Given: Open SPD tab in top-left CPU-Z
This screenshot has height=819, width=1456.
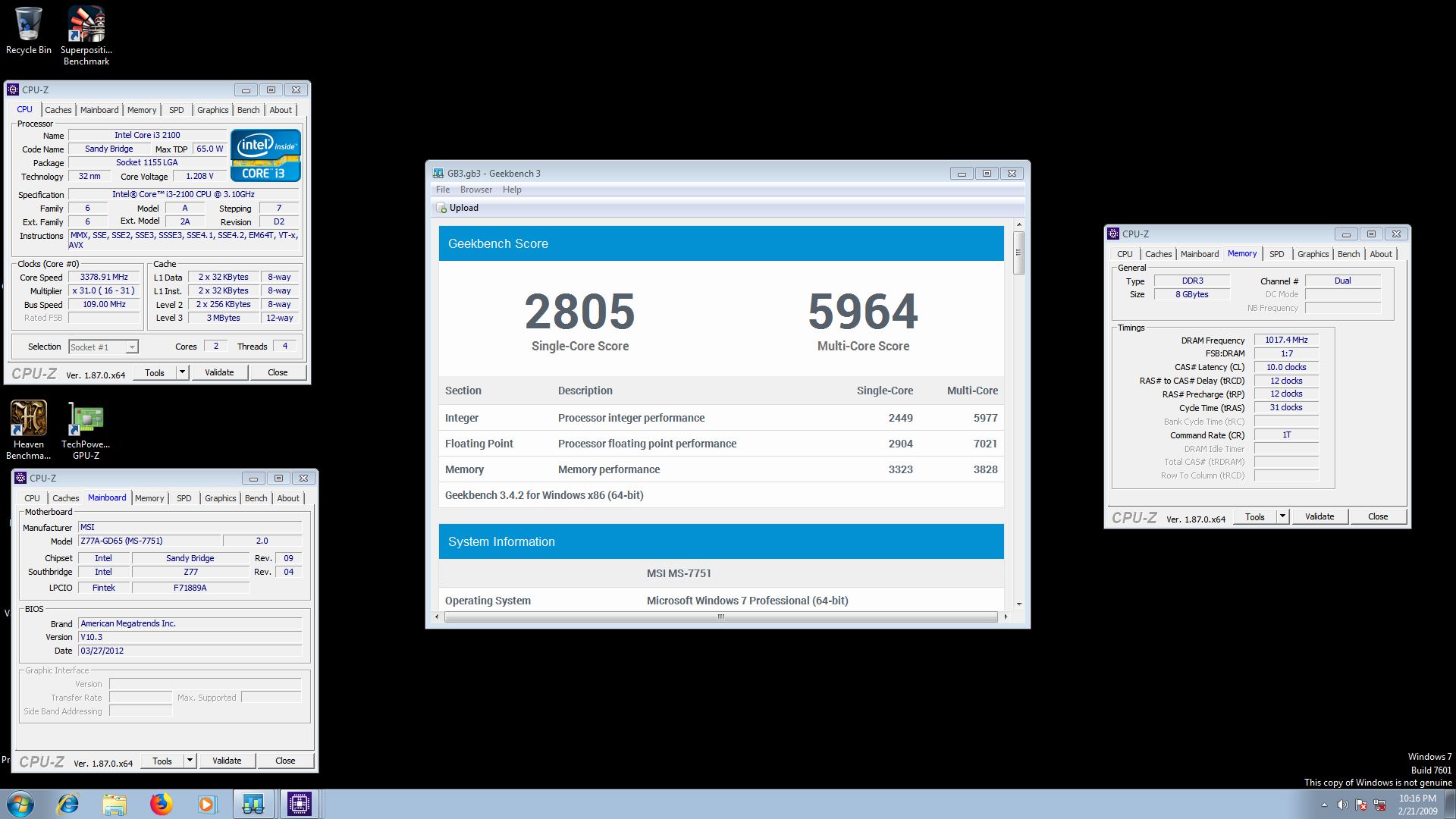Looking at the screenshot, I should (x=177, y=110).
